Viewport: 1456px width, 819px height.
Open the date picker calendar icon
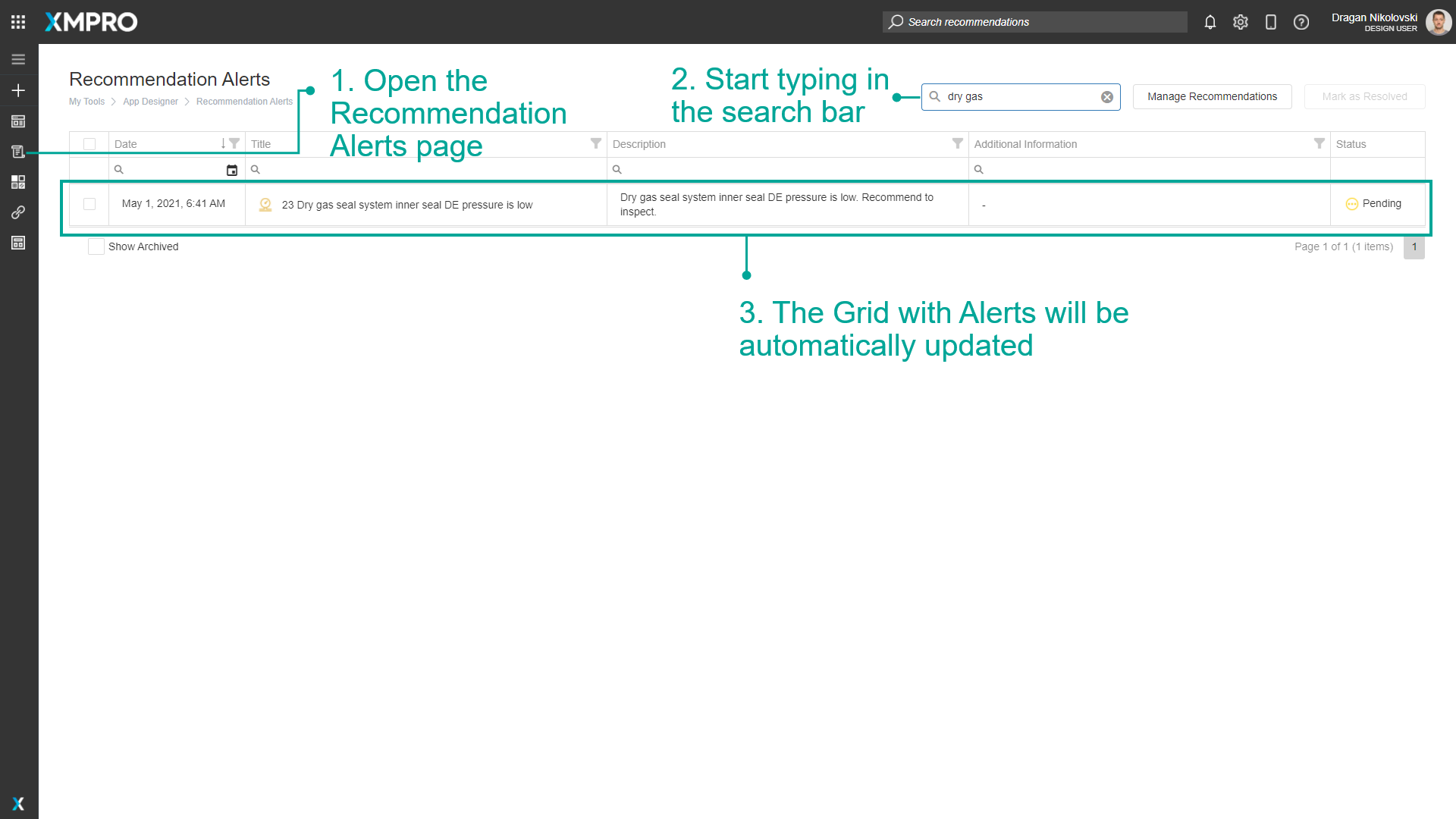click(232, 170)
